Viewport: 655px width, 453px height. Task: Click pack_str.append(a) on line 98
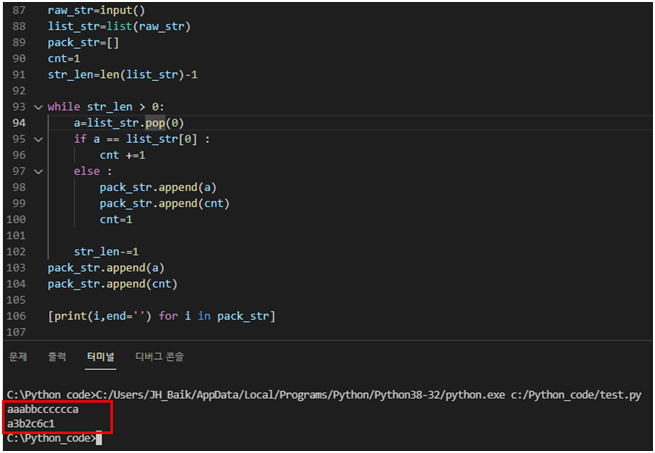click(x=158, y=187)
